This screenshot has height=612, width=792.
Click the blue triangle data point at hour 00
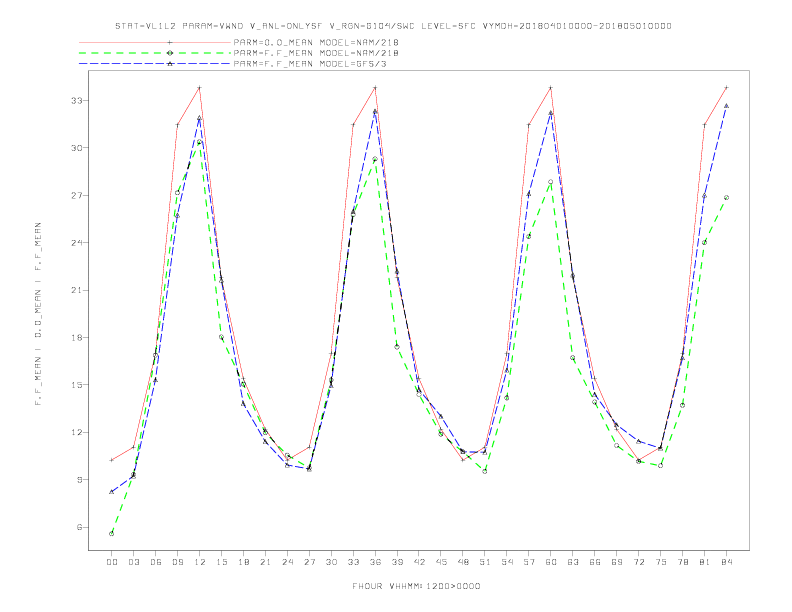[112, 491]
